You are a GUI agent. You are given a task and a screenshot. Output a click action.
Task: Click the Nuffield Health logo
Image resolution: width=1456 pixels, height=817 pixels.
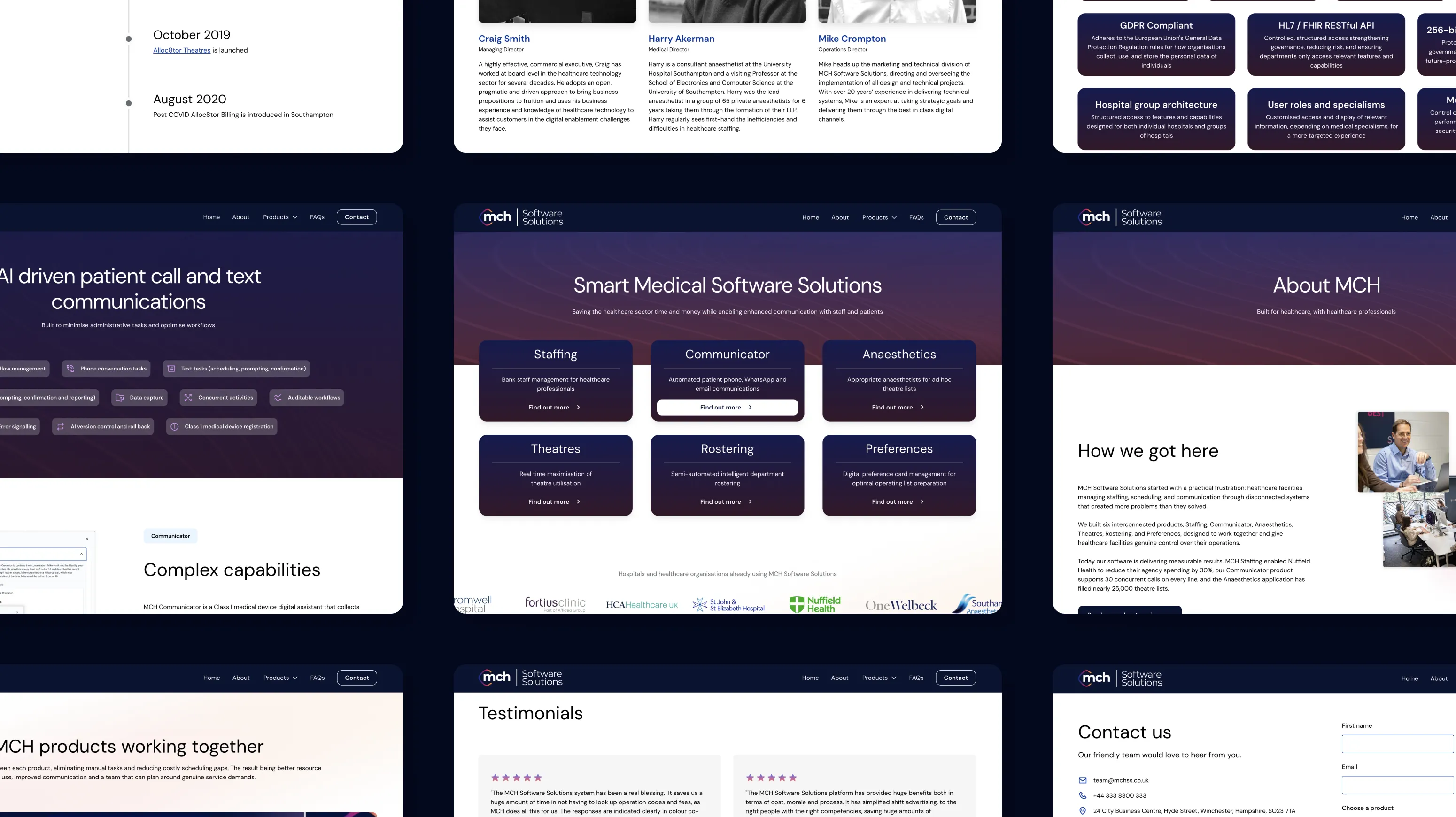[814, 605]
